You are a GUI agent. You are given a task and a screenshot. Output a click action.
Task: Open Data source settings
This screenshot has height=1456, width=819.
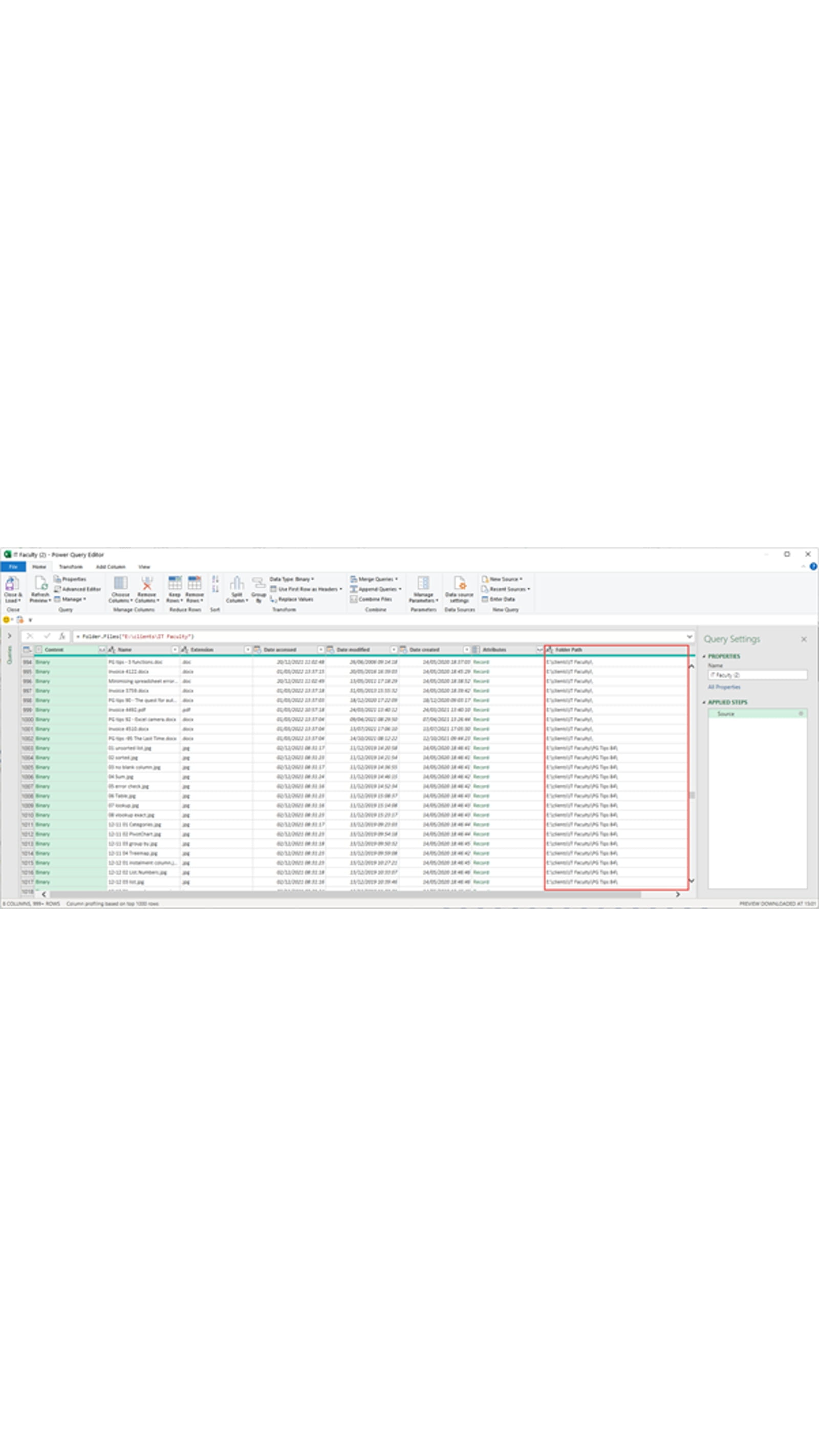coord(459,584)
